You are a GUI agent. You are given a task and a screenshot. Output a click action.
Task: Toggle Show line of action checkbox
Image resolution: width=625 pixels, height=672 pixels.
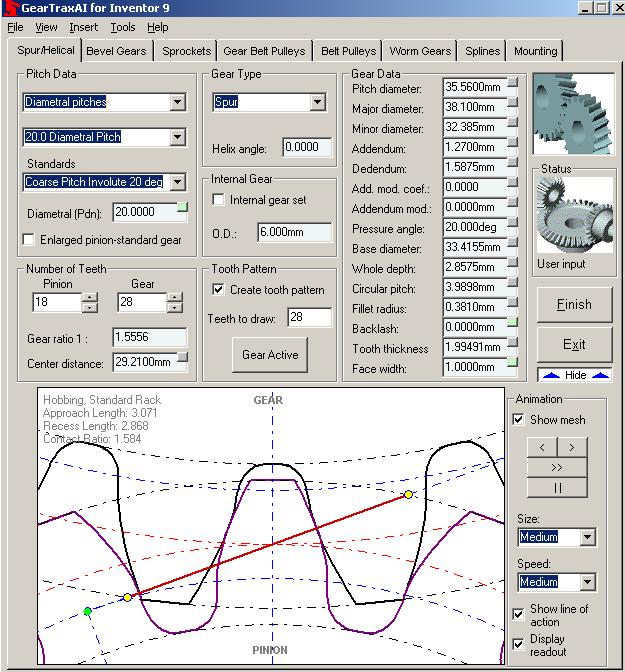tap(518, 614)
